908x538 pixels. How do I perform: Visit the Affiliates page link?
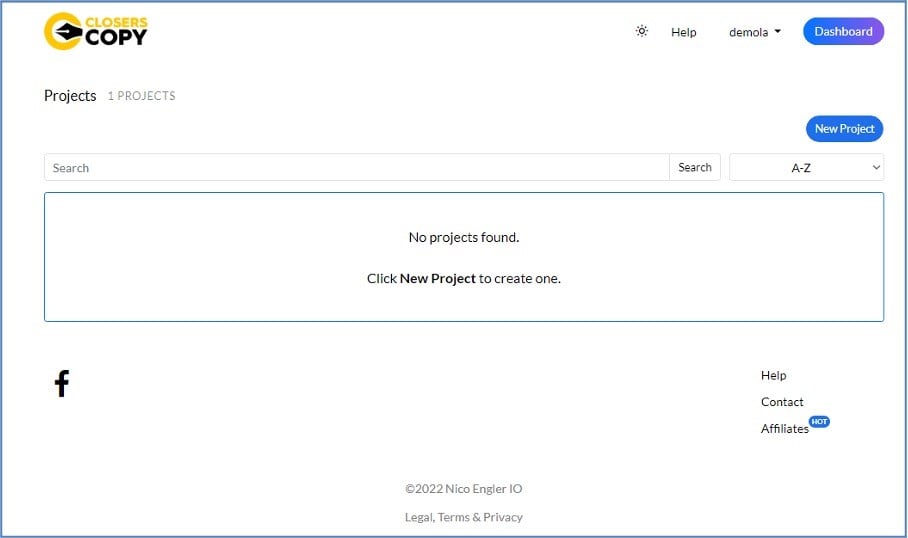point(785,429)
